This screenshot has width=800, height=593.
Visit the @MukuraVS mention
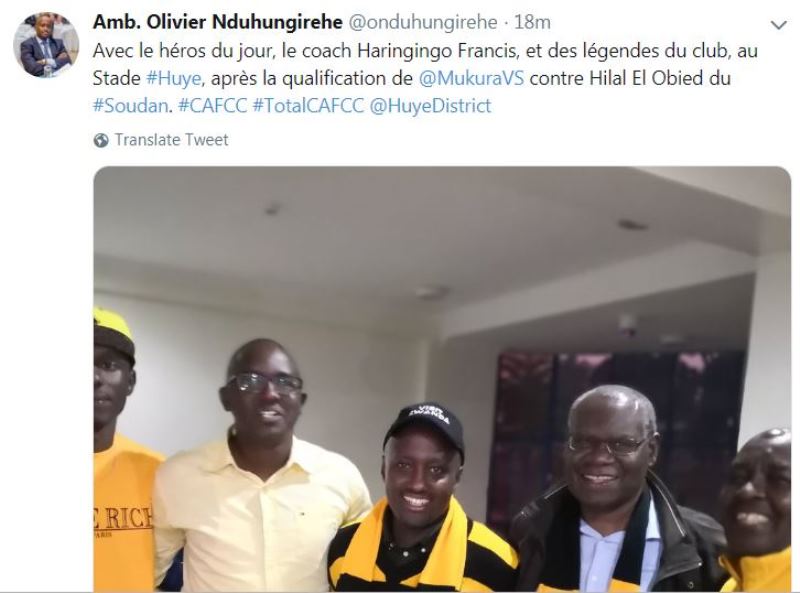tap(471, 78)
